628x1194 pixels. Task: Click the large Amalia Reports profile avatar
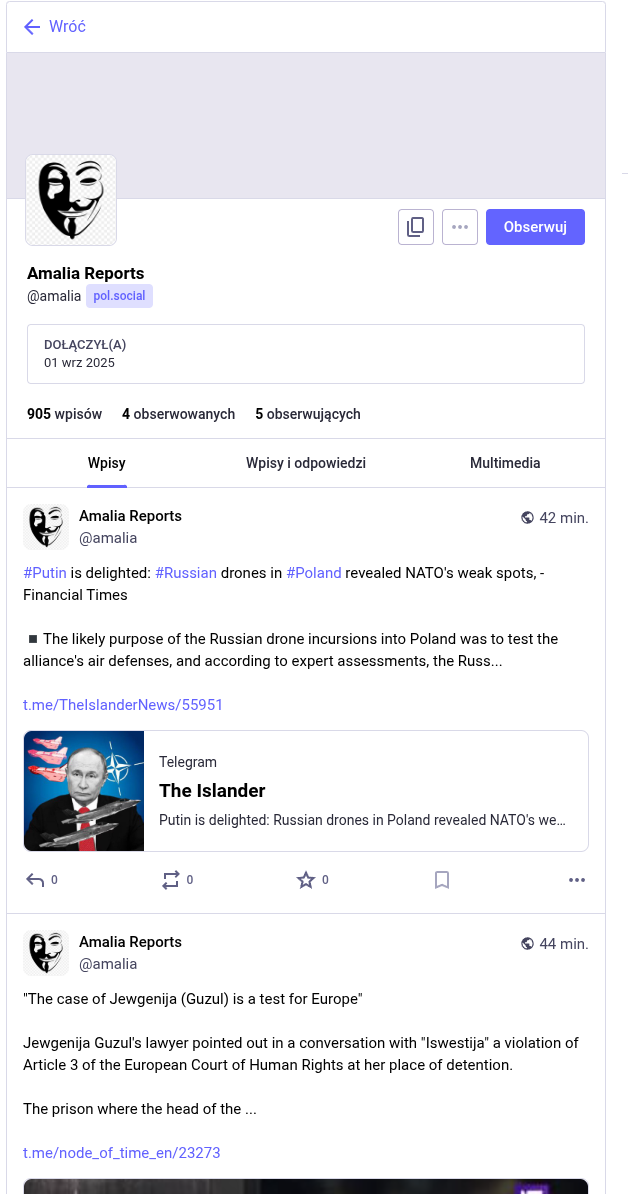(71, 200)
